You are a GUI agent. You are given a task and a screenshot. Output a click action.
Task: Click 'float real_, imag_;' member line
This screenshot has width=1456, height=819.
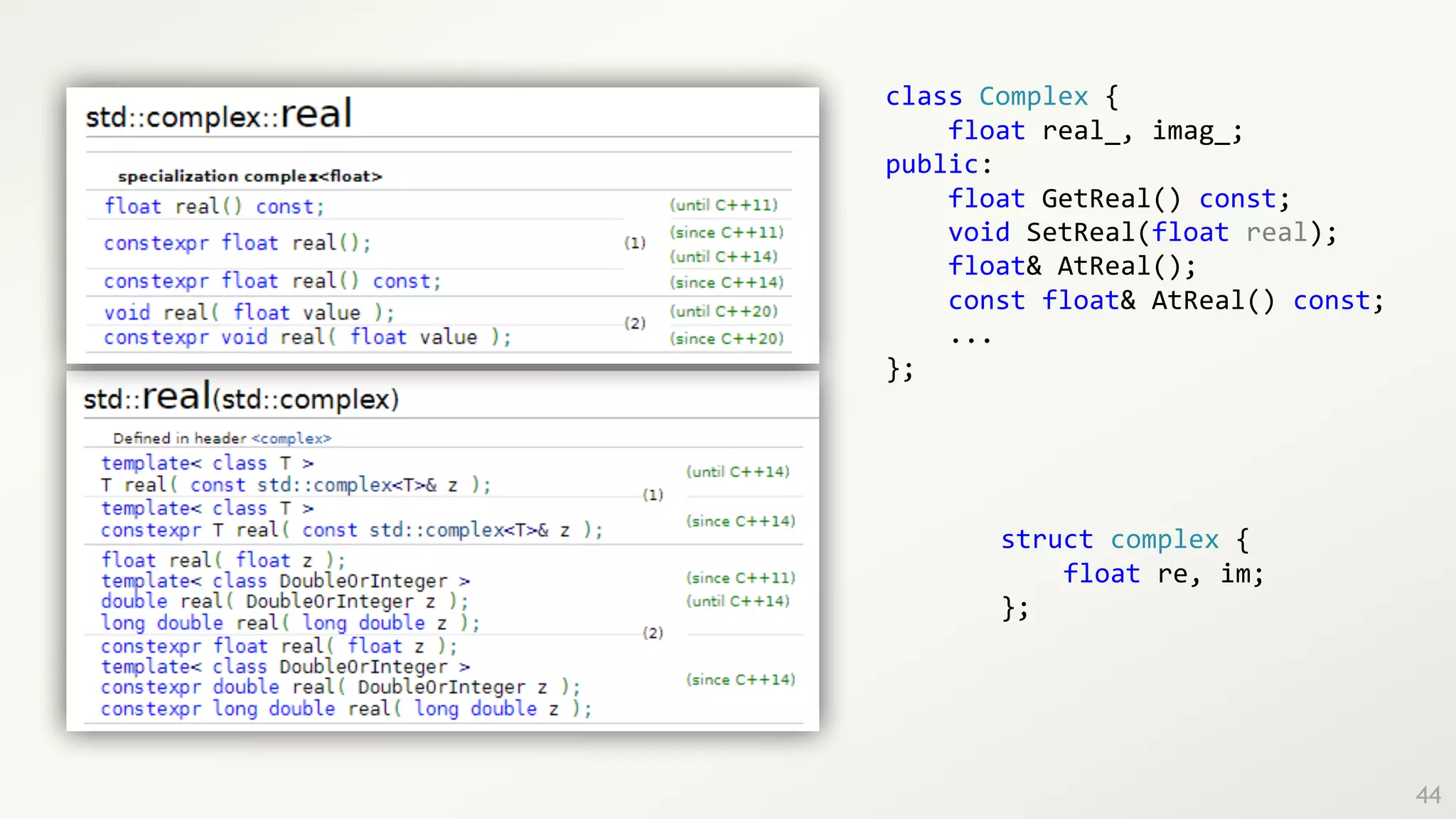point(1095,131)
